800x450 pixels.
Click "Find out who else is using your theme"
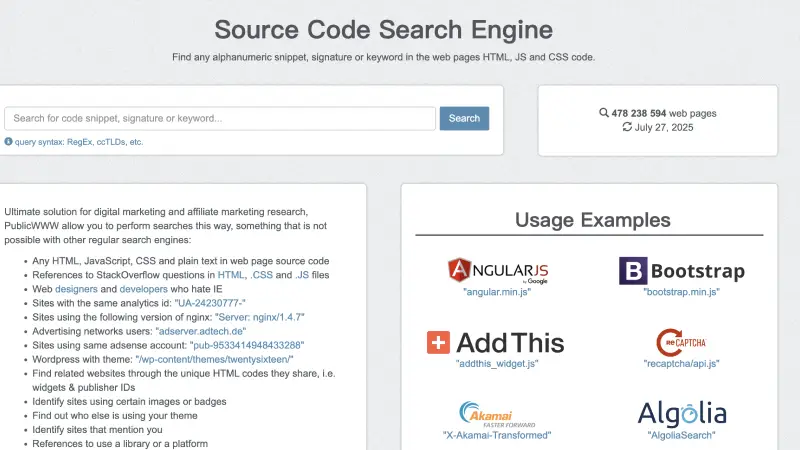click(115, 416)
